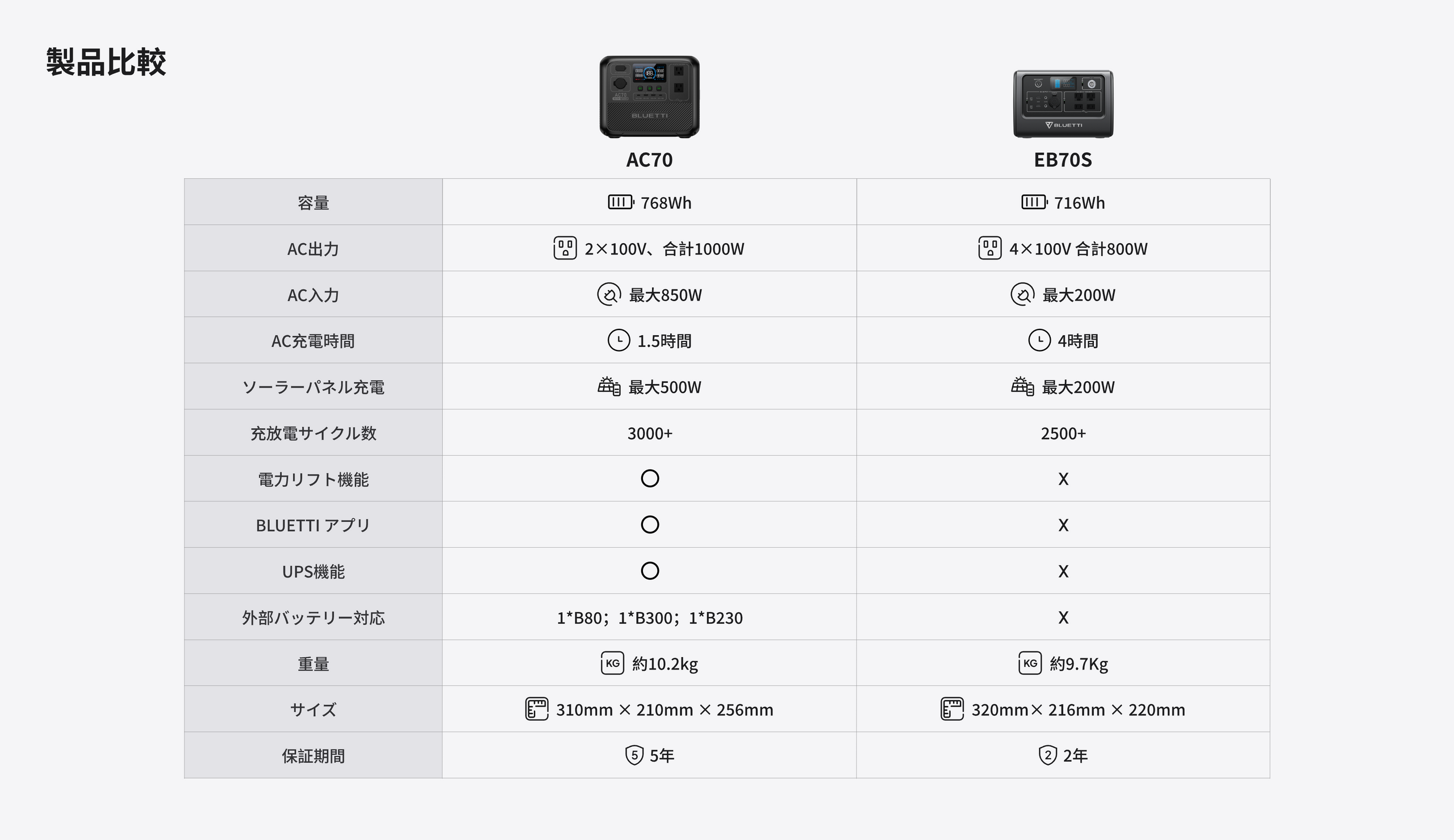Click the AC70 KG weight icon
This screenshot has width=1454, height=840.
click(x=612, y=663)
